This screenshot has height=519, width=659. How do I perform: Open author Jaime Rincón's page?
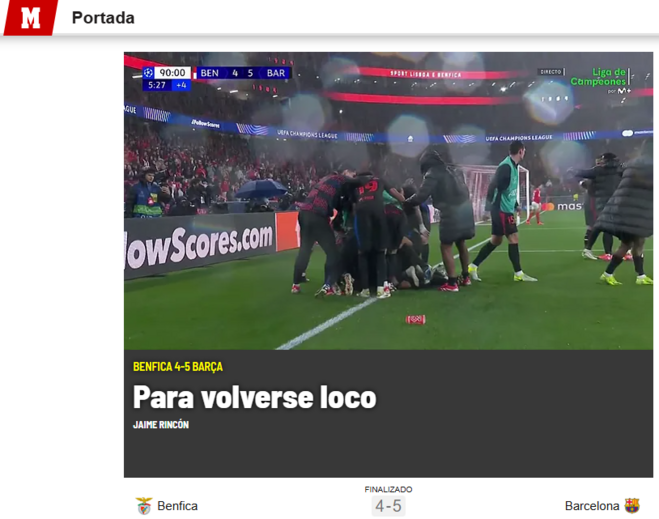coord(161,425)
